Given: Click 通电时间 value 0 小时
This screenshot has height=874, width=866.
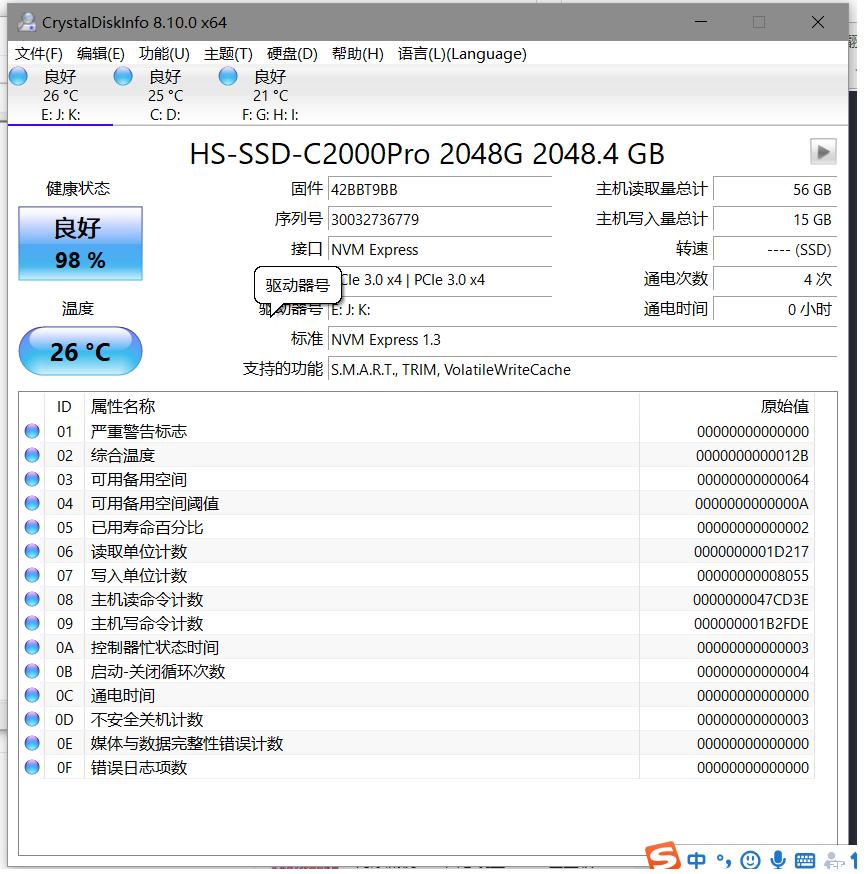Looking at the screenshot, I should tap(775, 309).
